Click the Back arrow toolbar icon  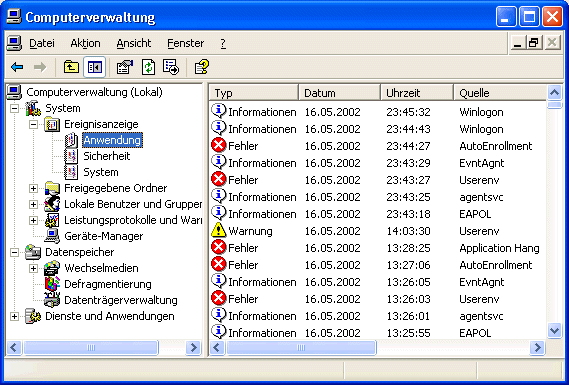(x=17, y=67)
